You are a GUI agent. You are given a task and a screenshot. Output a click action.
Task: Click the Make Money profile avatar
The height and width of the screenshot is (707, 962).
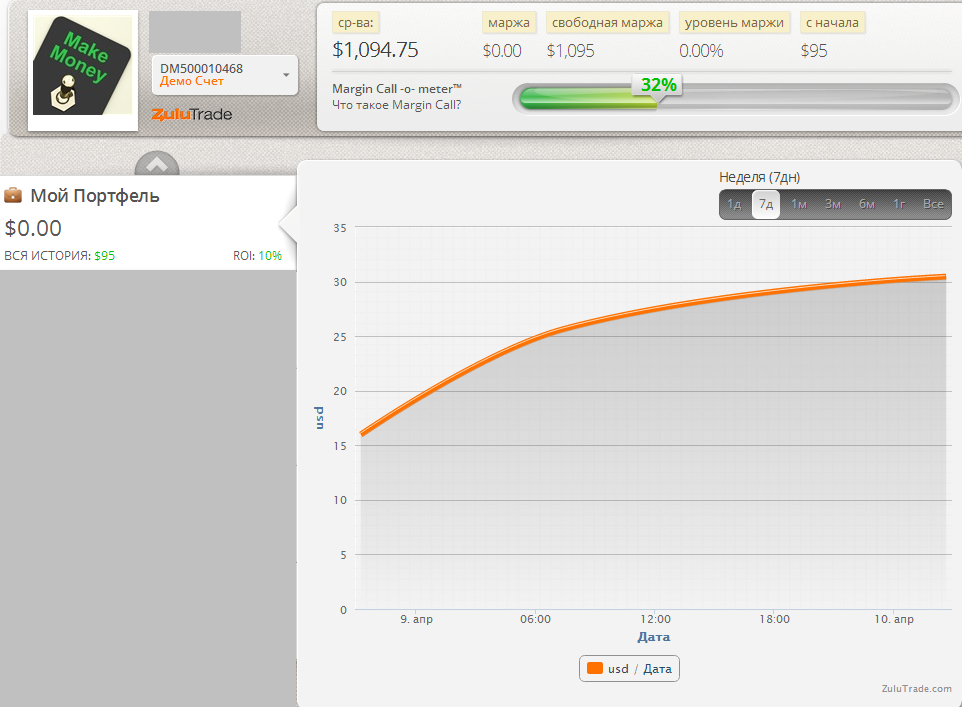(83, 66)
